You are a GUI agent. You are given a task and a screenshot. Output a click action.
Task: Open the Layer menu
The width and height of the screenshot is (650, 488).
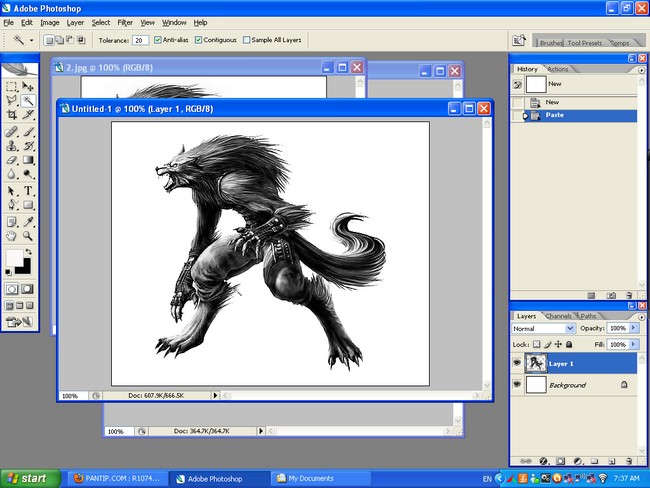pos(75,23)
